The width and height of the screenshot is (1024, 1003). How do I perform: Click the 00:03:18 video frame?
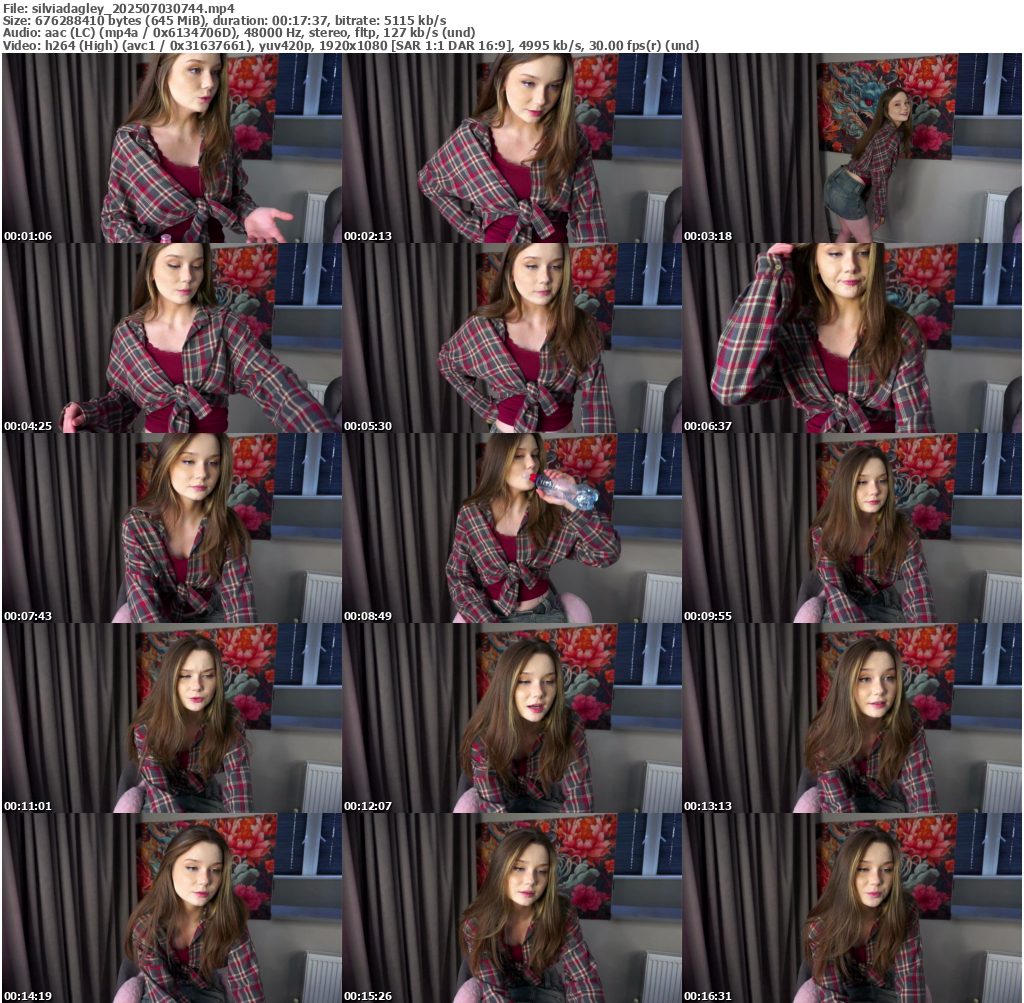click(x=852, y=148)
